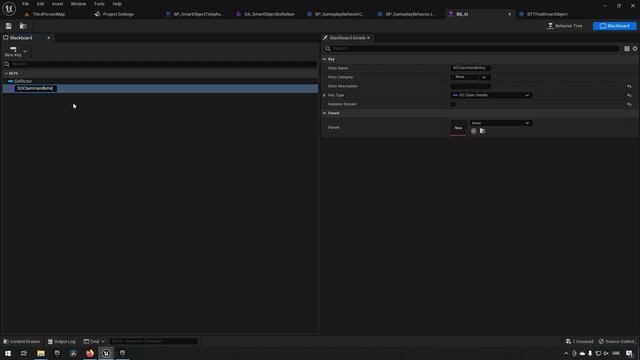
Task: Collapse the Parent section in details
Action: pos(324,113)
